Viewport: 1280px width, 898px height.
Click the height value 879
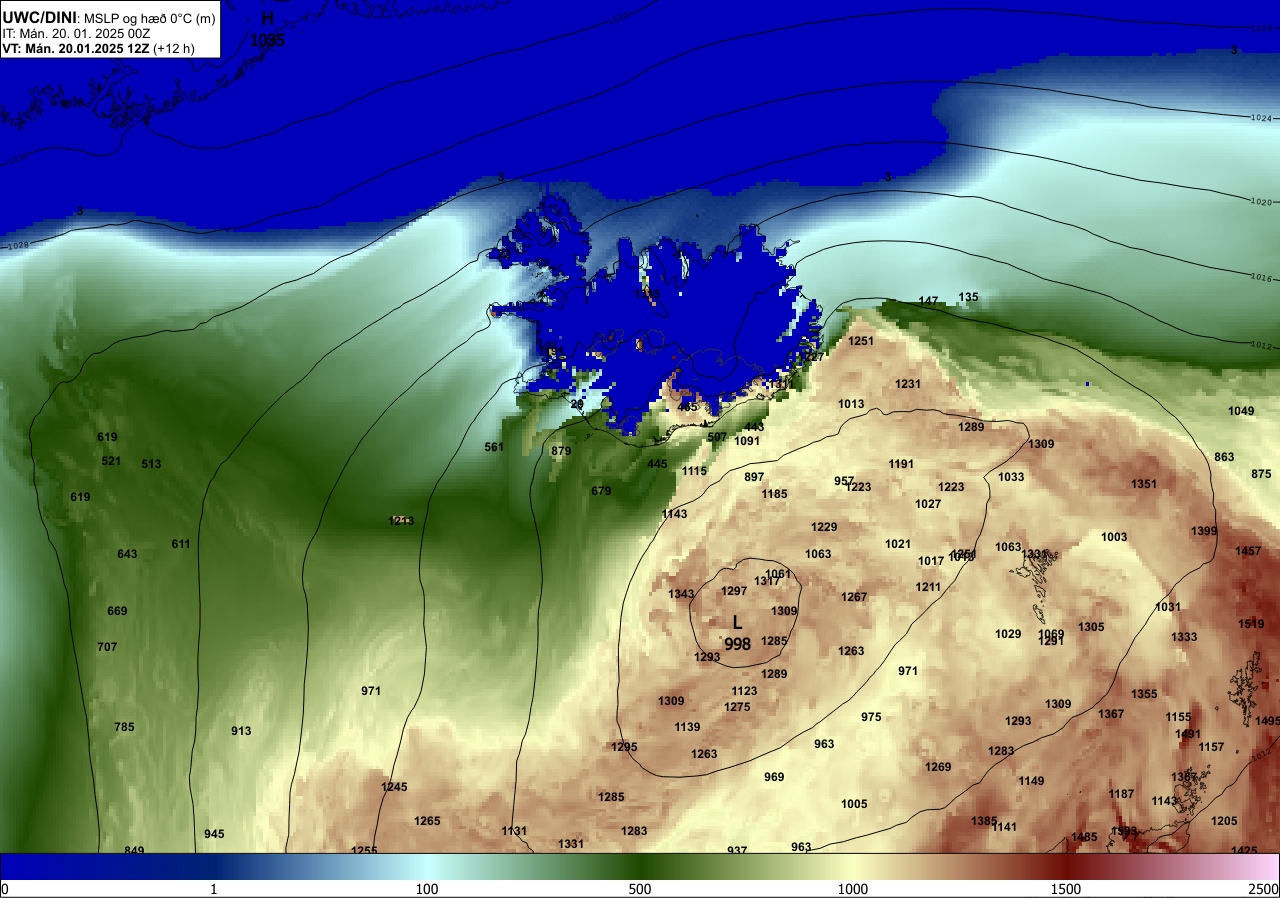[561, 451]
